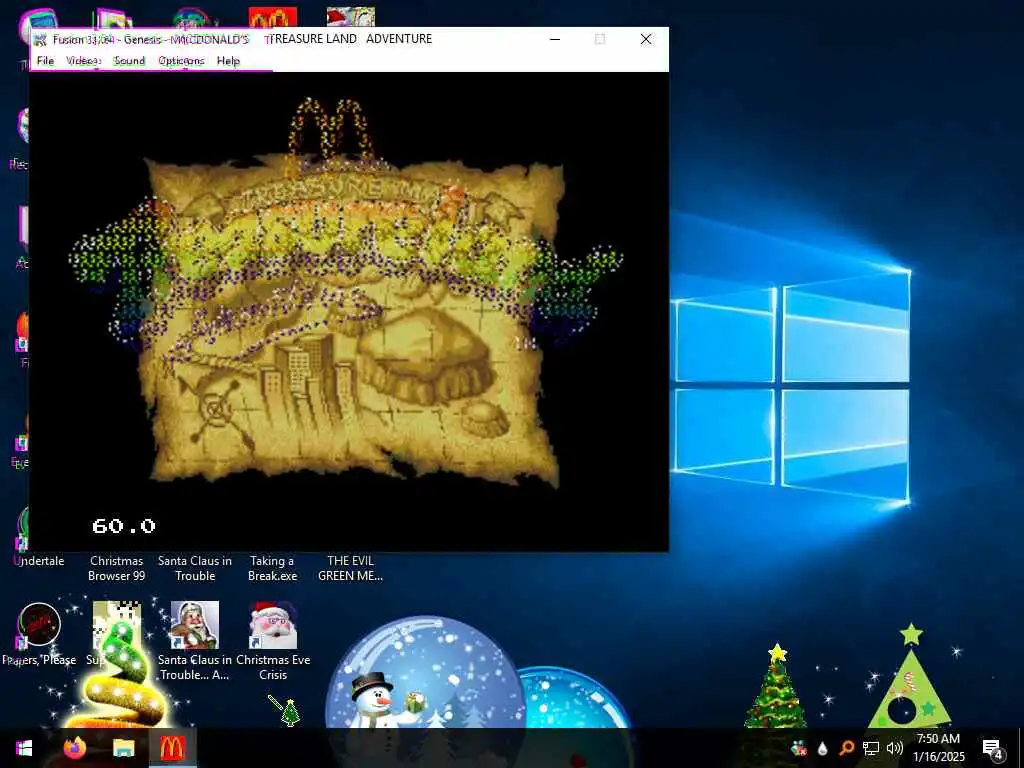The width and height of the screenshot is (1024, 768).
Task: Open the volume speaker tray icon
Action: [895, 748]
